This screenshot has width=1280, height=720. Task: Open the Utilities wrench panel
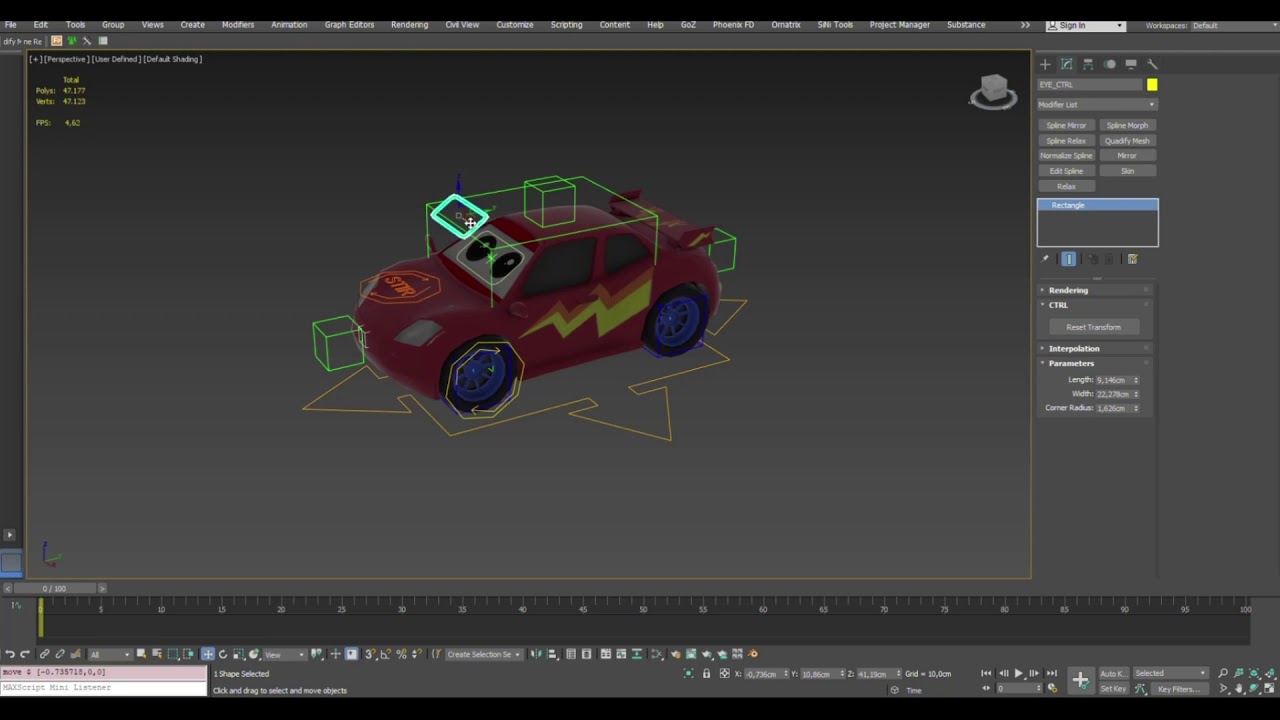(1152, 64)
